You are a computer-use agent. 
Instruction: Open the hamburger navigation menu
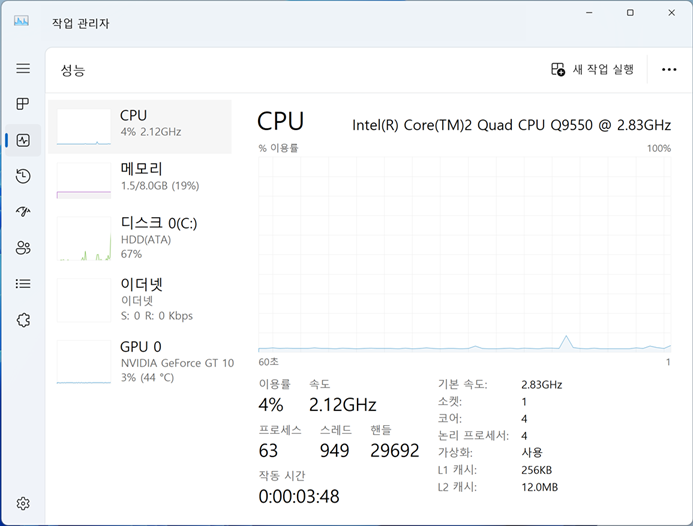tap(23, 69)
